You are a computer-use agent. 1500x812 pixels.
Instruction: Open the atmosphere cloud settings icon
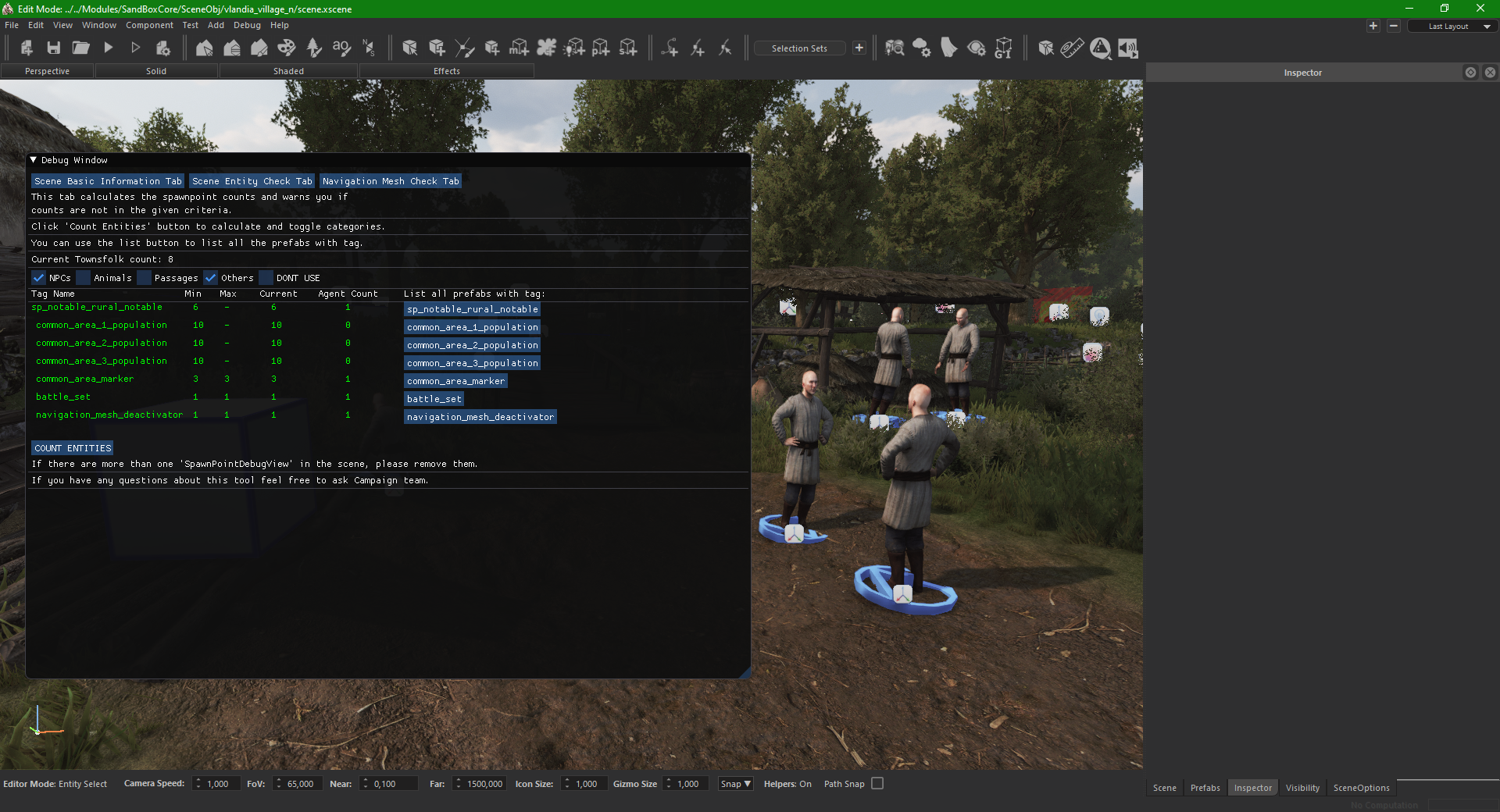(x=922, y=48)
